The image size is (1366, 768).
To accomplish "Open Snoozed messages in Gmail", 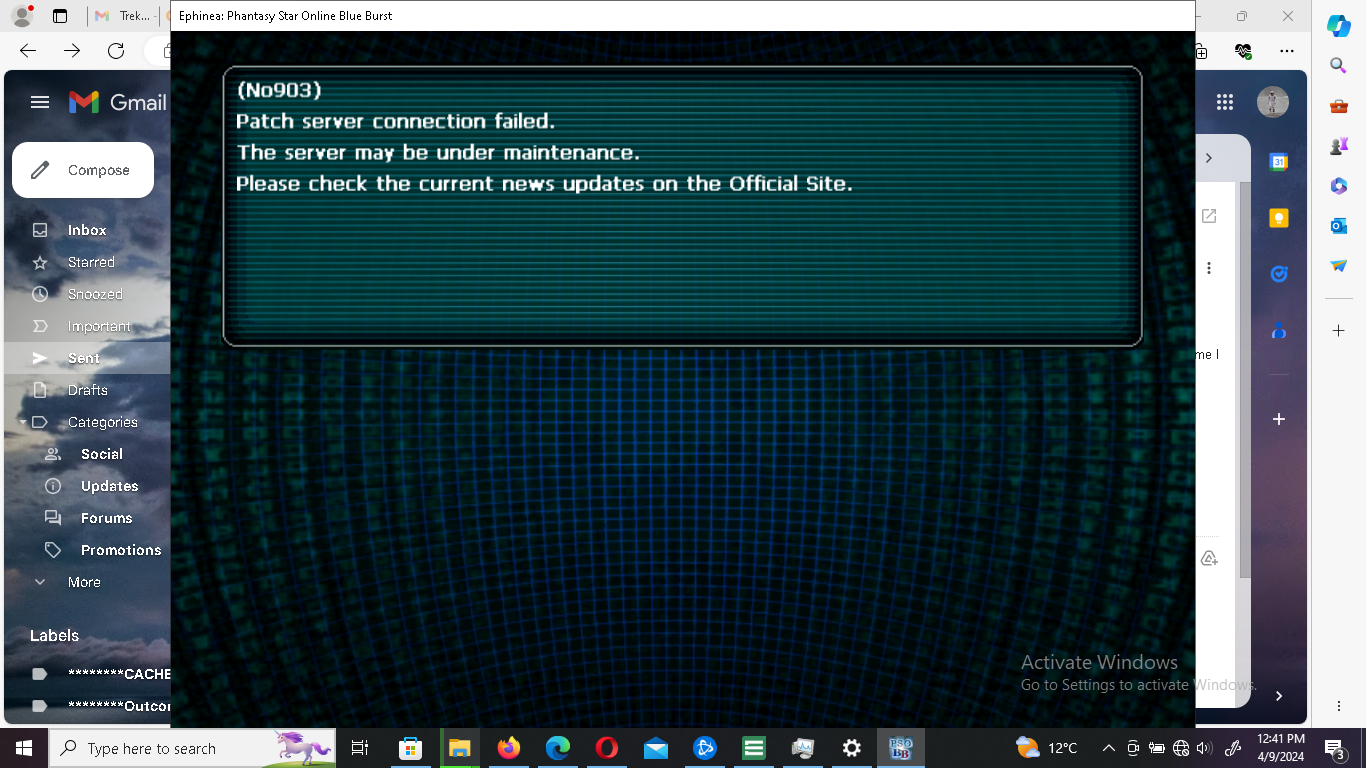I will (95, 294).
